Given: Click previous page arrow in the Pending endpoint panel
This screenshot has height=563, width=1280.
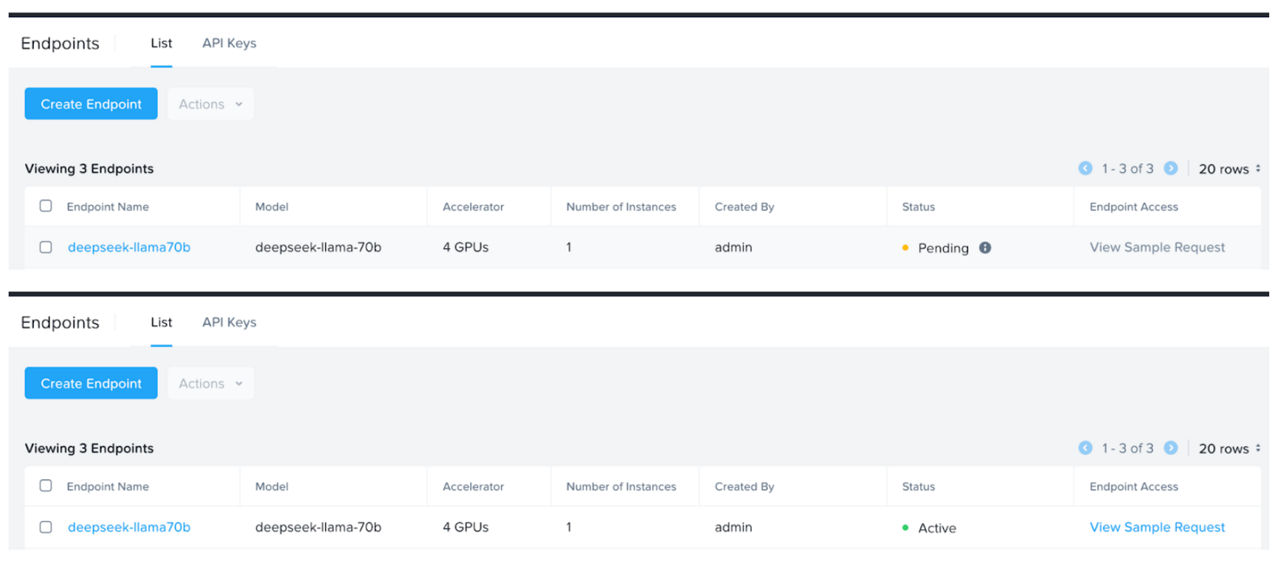Looking at the screenshot, I should (x=1085, y=169).
